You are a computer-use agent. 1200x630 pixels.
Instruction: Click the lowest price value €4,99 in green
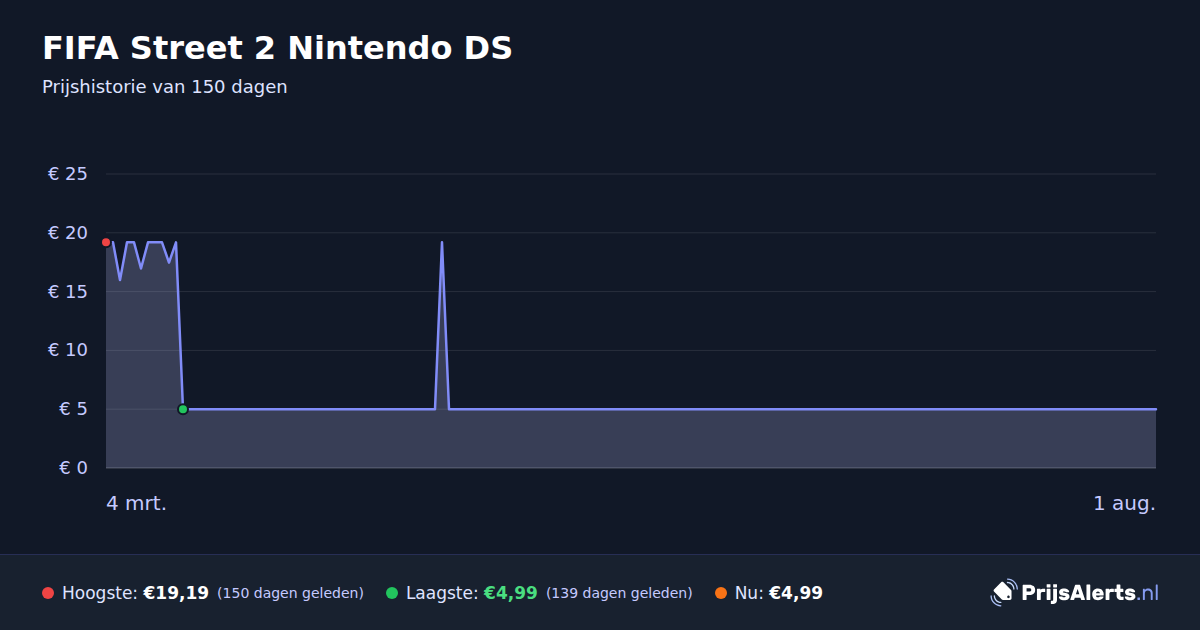coord(511,593)
